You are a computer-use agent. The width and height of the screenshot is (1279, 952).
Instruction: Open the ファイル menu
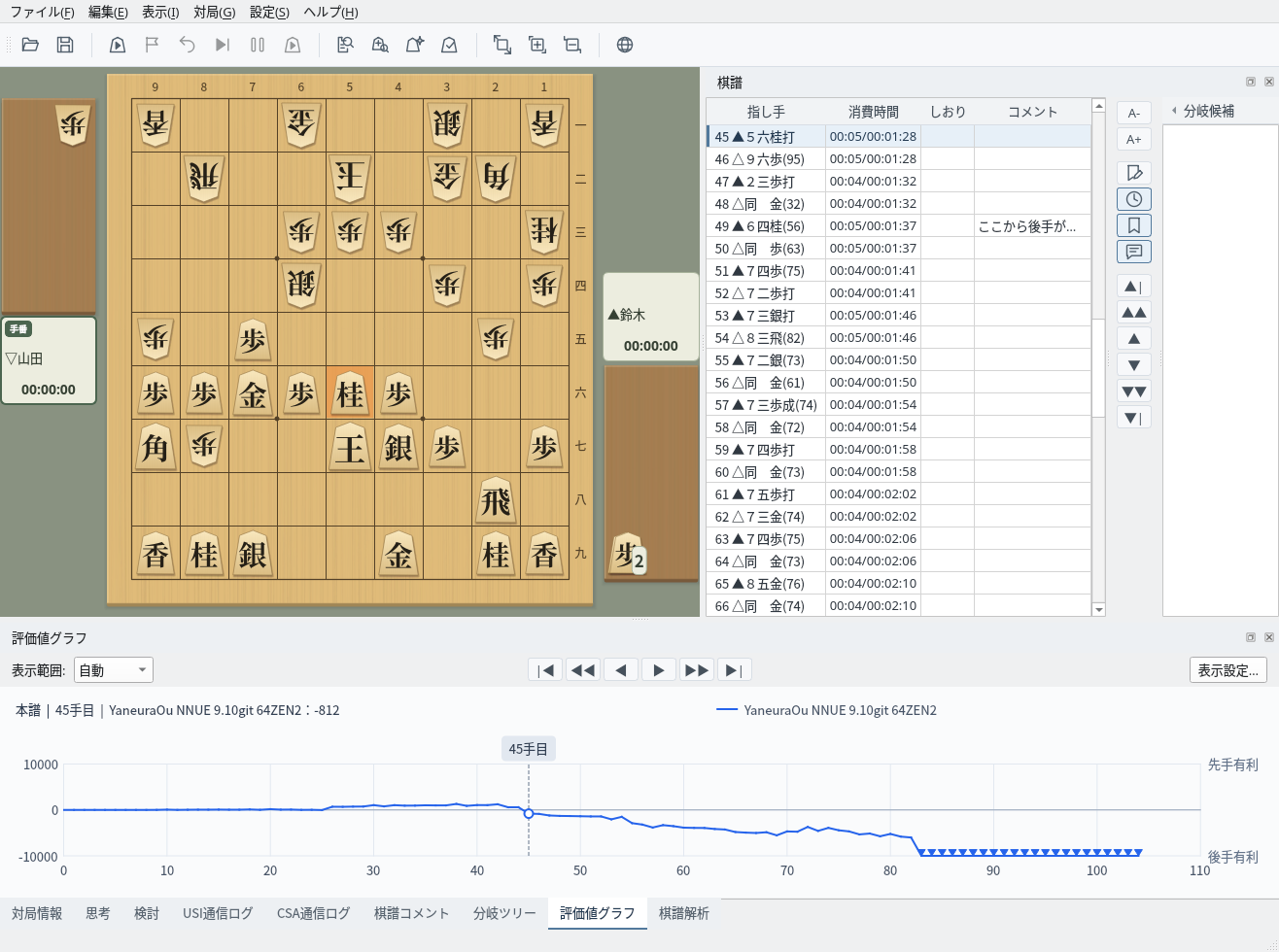pyautogui.click(x=42, y=12)
